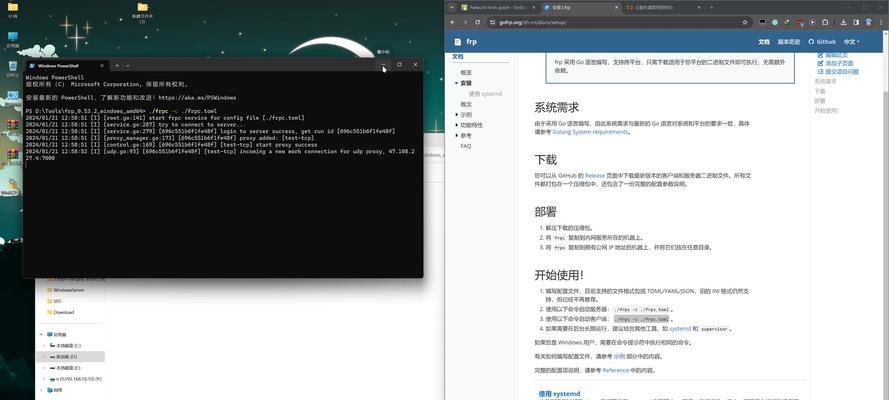Open the 示例 link in the paragraph

click(x=619, y=356)
